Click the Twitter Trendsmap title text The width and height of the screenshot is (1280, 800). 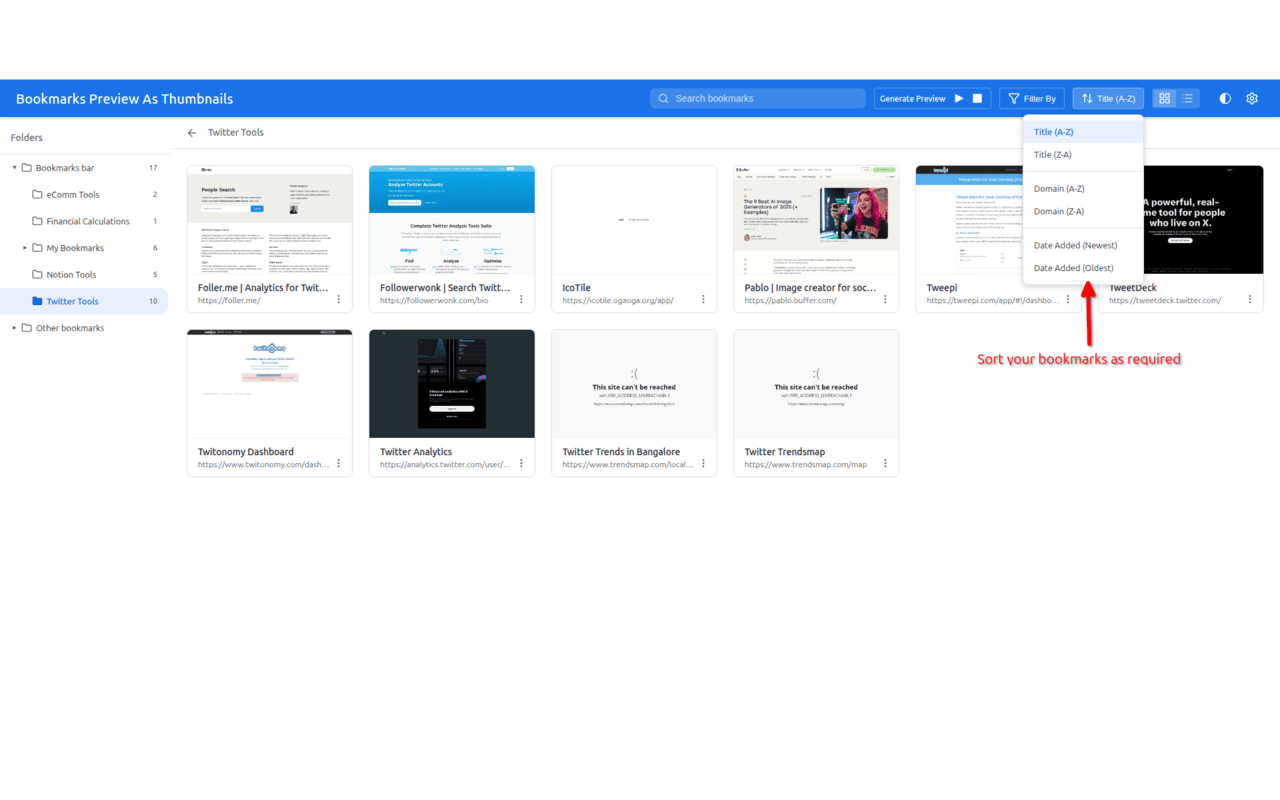(x=785, y=452)
